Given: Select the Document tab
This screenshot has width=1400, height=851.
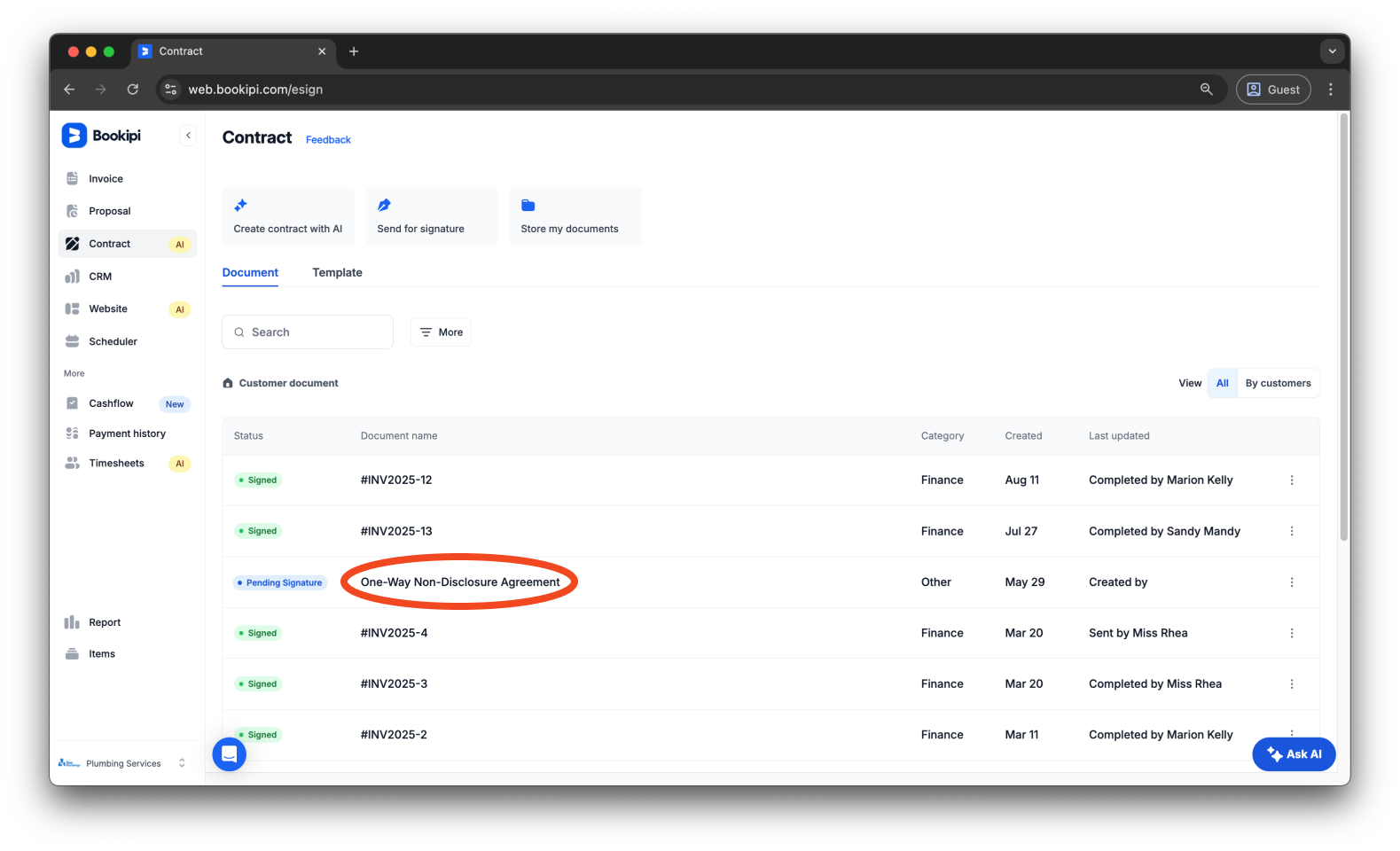Looking at the screenshot, I should pos(250,273).
